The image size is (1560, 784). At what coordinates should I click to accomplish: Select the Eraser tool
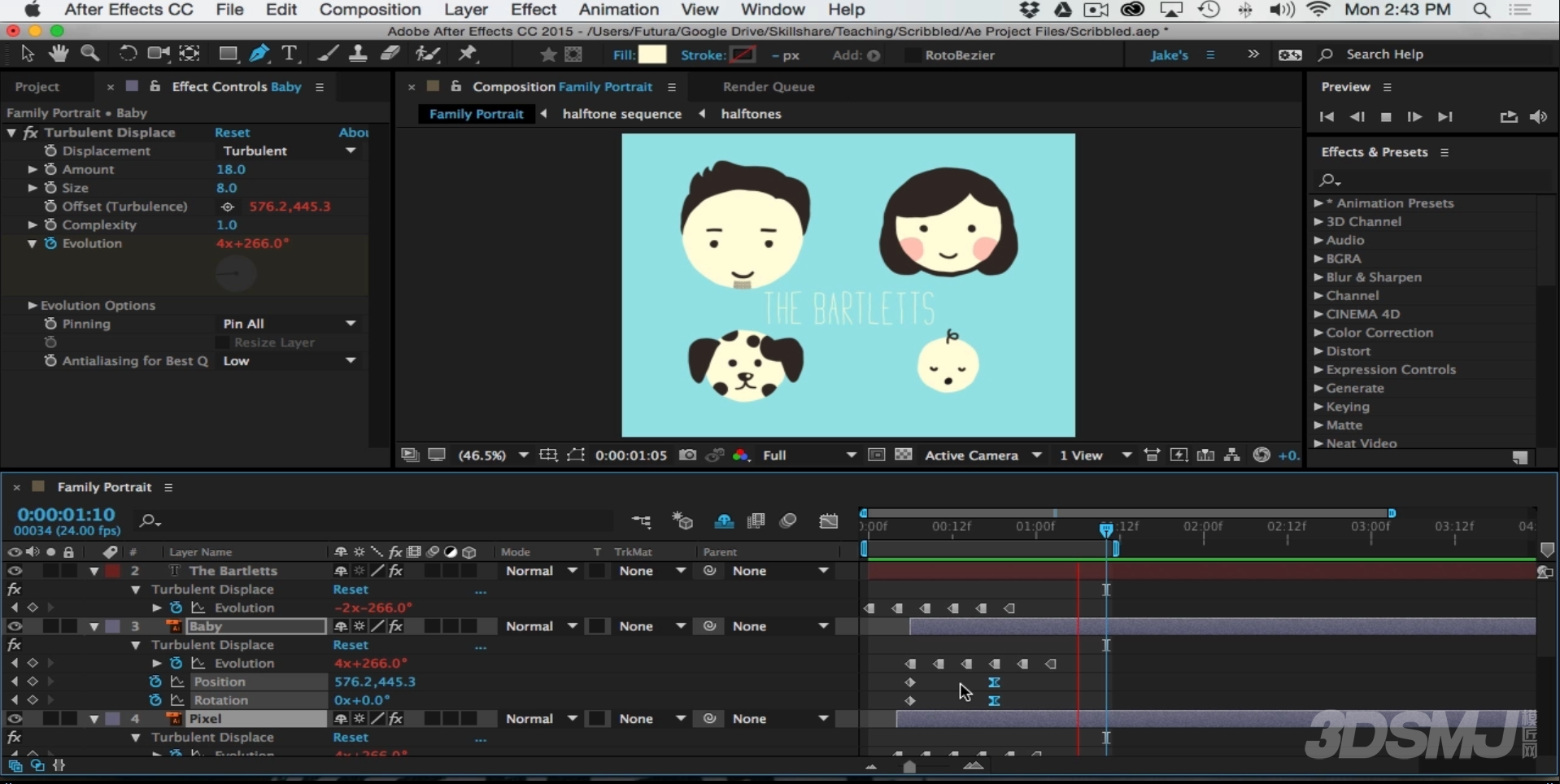(390, 54)
